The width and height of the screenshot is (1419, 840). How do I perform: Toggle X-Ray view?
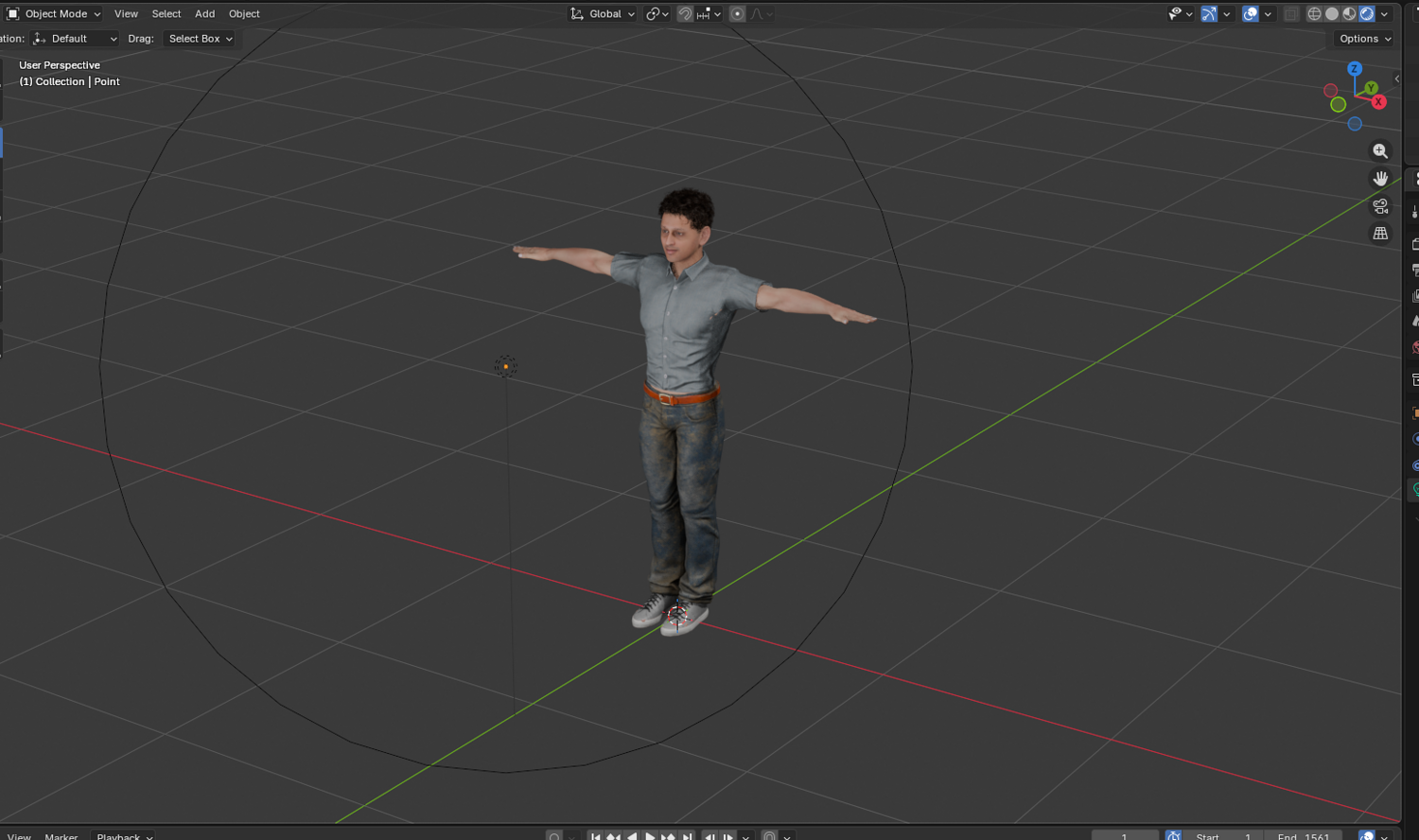tap(1291, 14)
